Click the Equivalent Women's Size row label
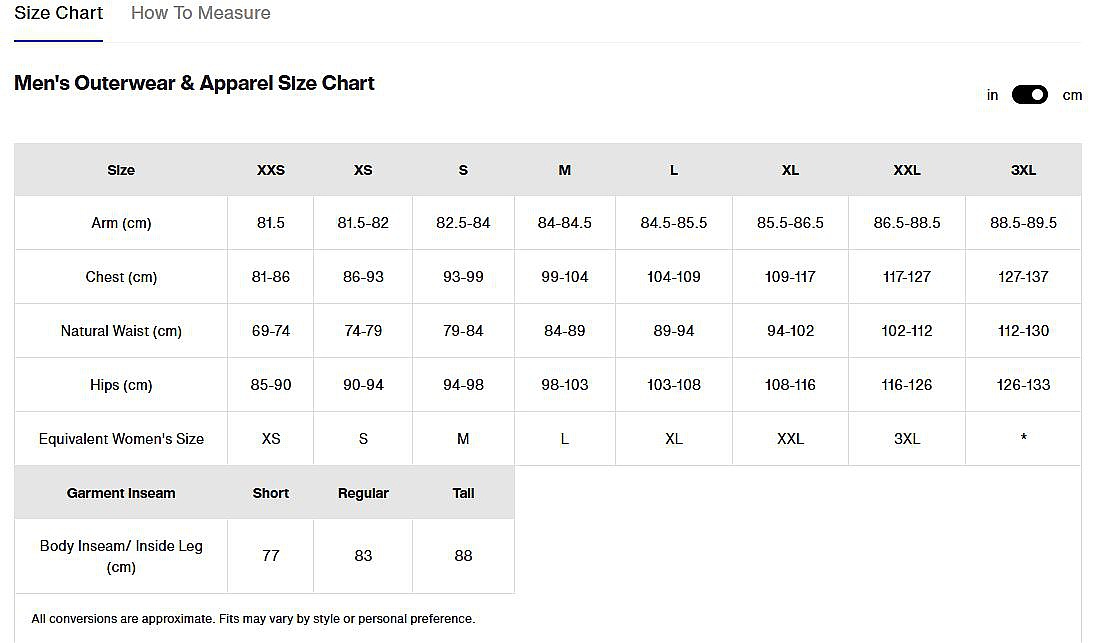 click(121, 439)
